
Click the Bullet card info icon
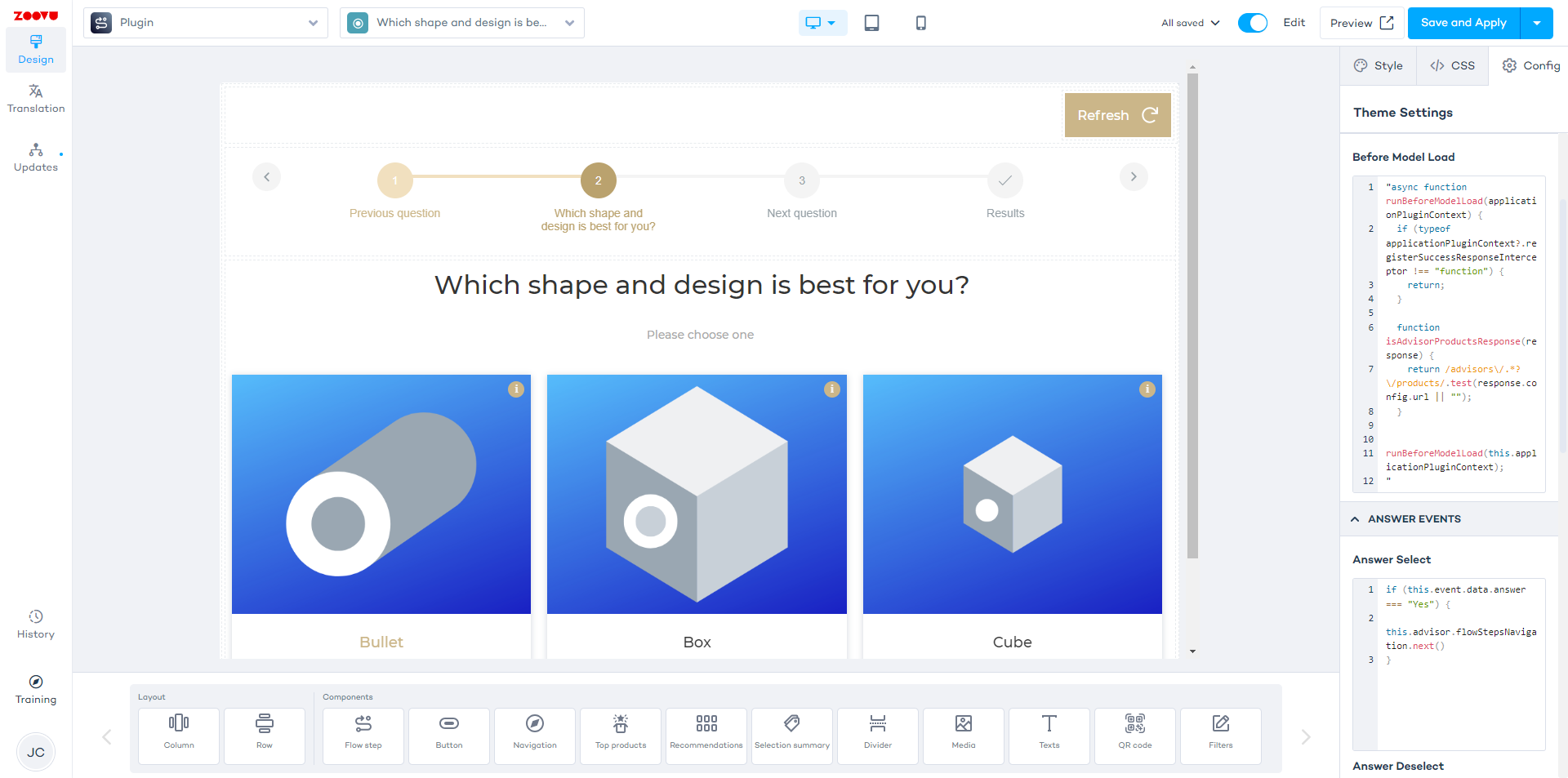click(516, 389)
